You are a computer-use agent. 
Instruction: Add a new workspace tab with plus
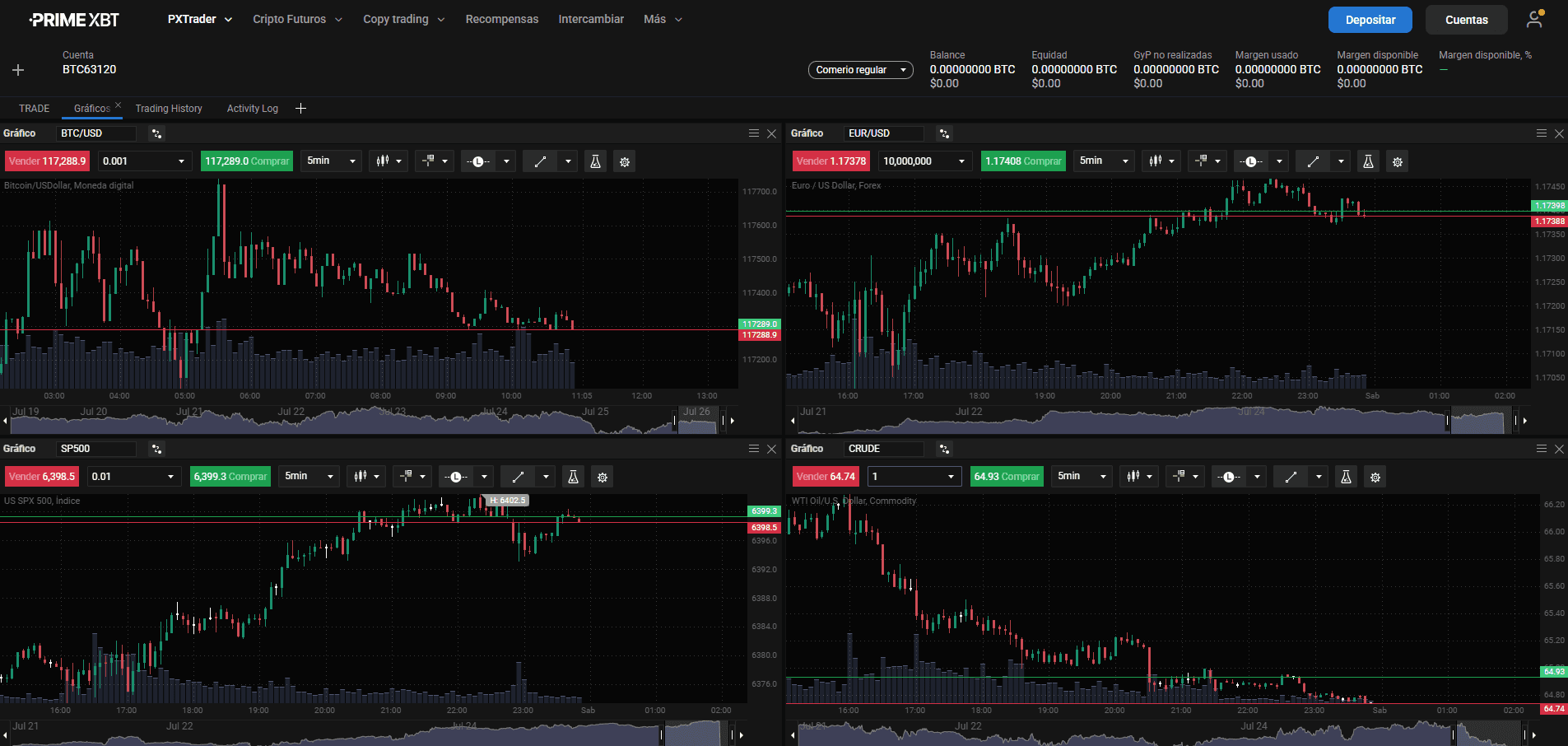[x=300, y=109]
